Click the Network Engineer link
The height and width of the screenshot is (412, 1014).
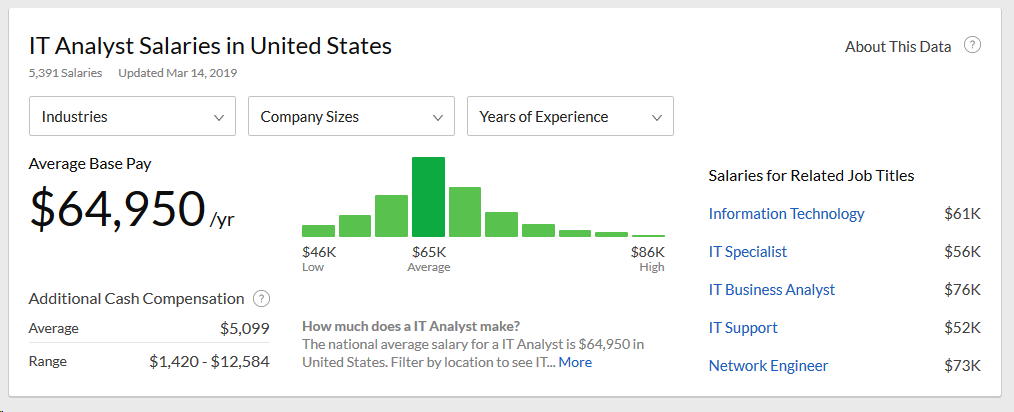(x=768, y=365)
